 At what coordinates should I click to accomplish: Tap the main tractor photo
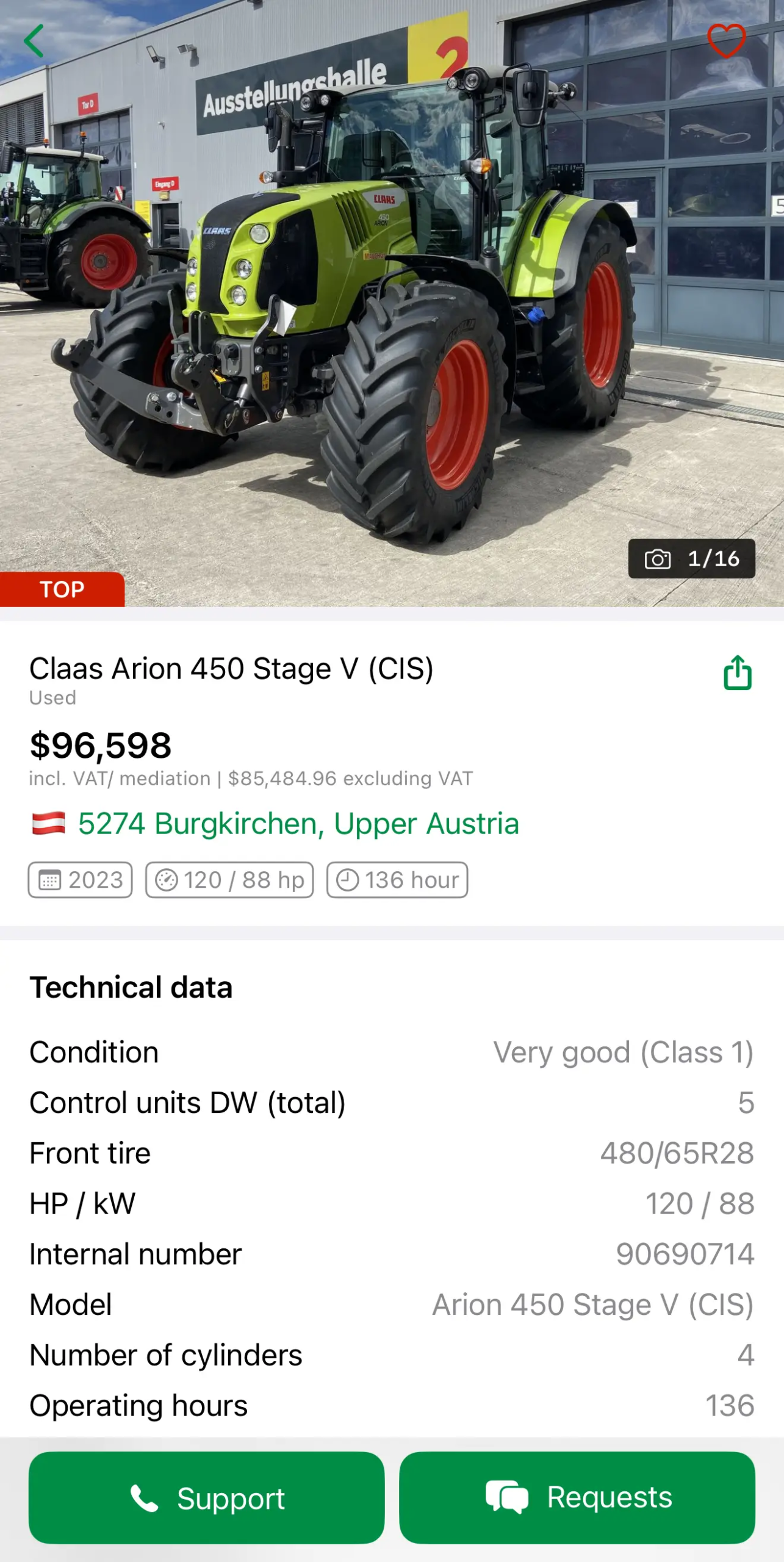click(390, 305)
